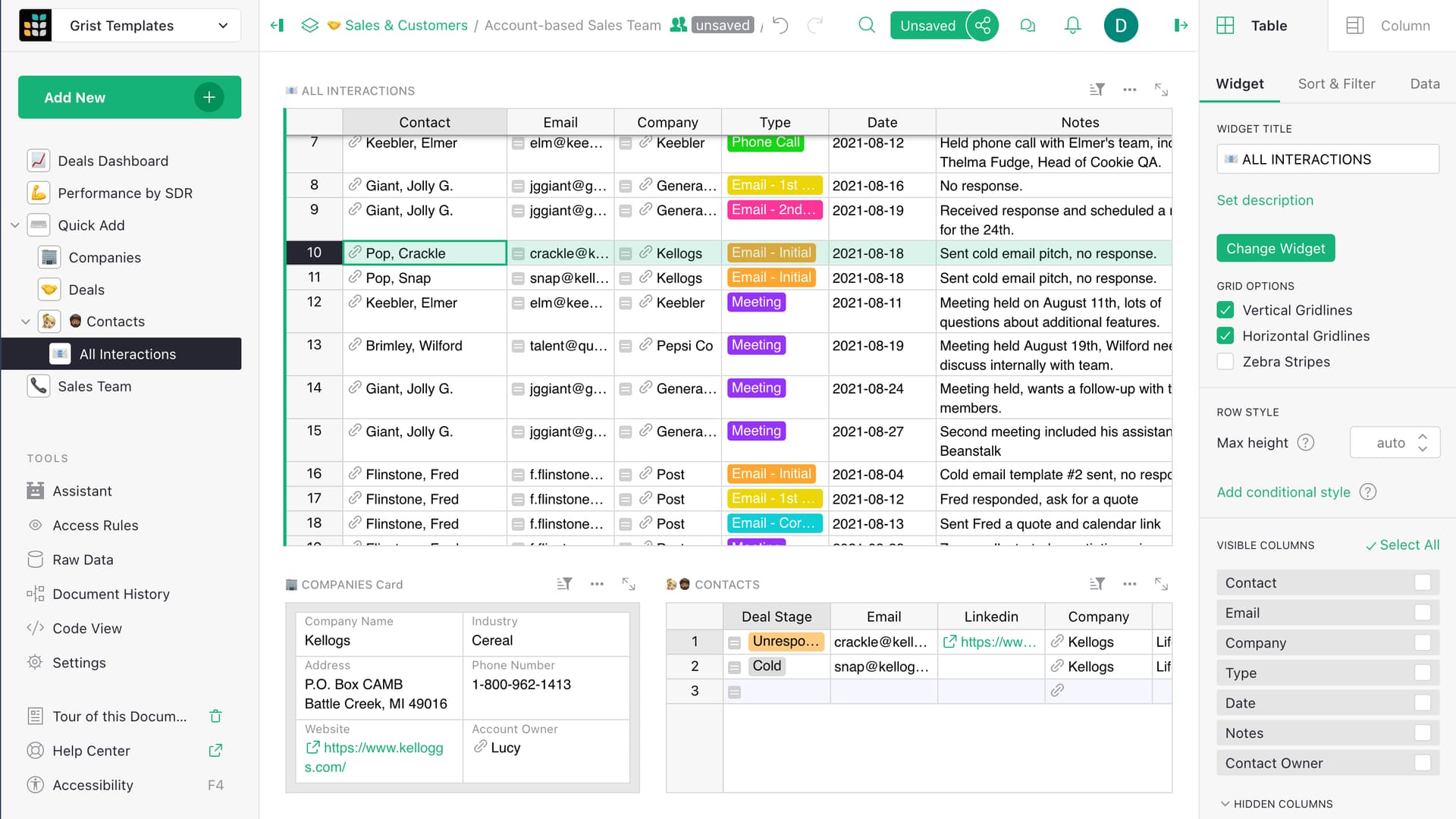
Task: Disable Vertical Gridlines checkbox
Action: click(1225, 309)
